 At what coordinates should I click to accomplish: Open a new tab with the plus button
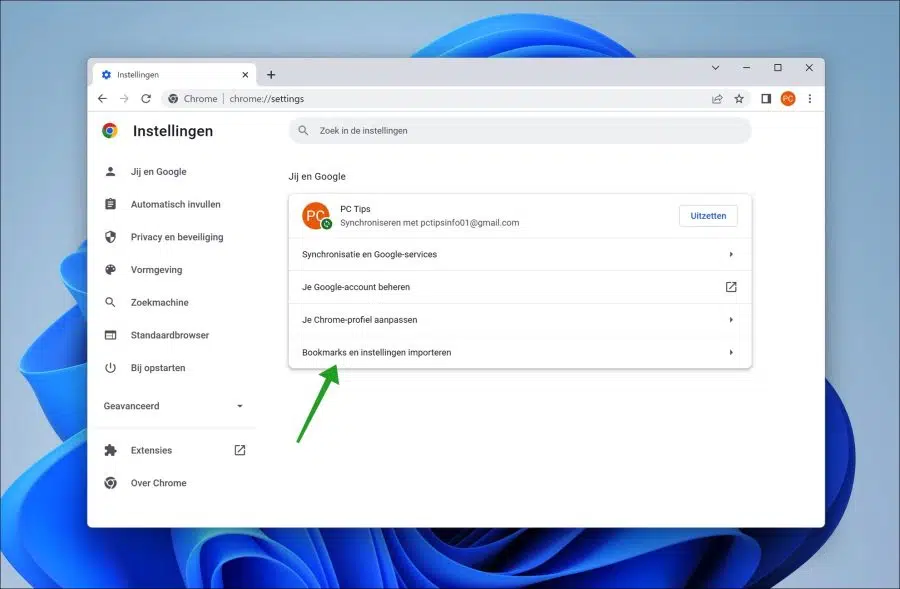point(271,75)
